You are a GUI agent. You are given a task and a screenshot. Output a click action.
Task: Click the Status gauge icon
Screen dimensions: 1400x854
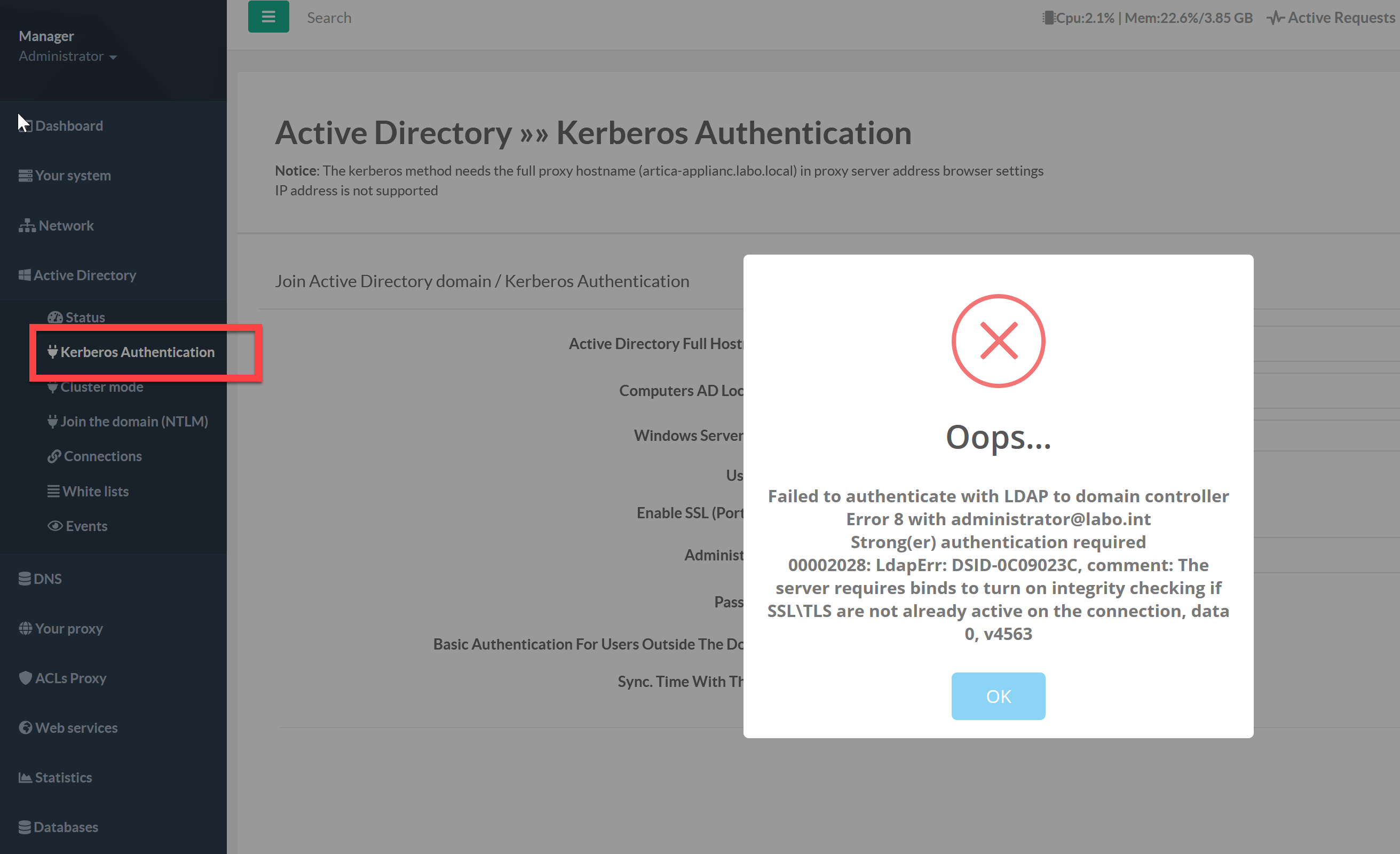(55, 317)
